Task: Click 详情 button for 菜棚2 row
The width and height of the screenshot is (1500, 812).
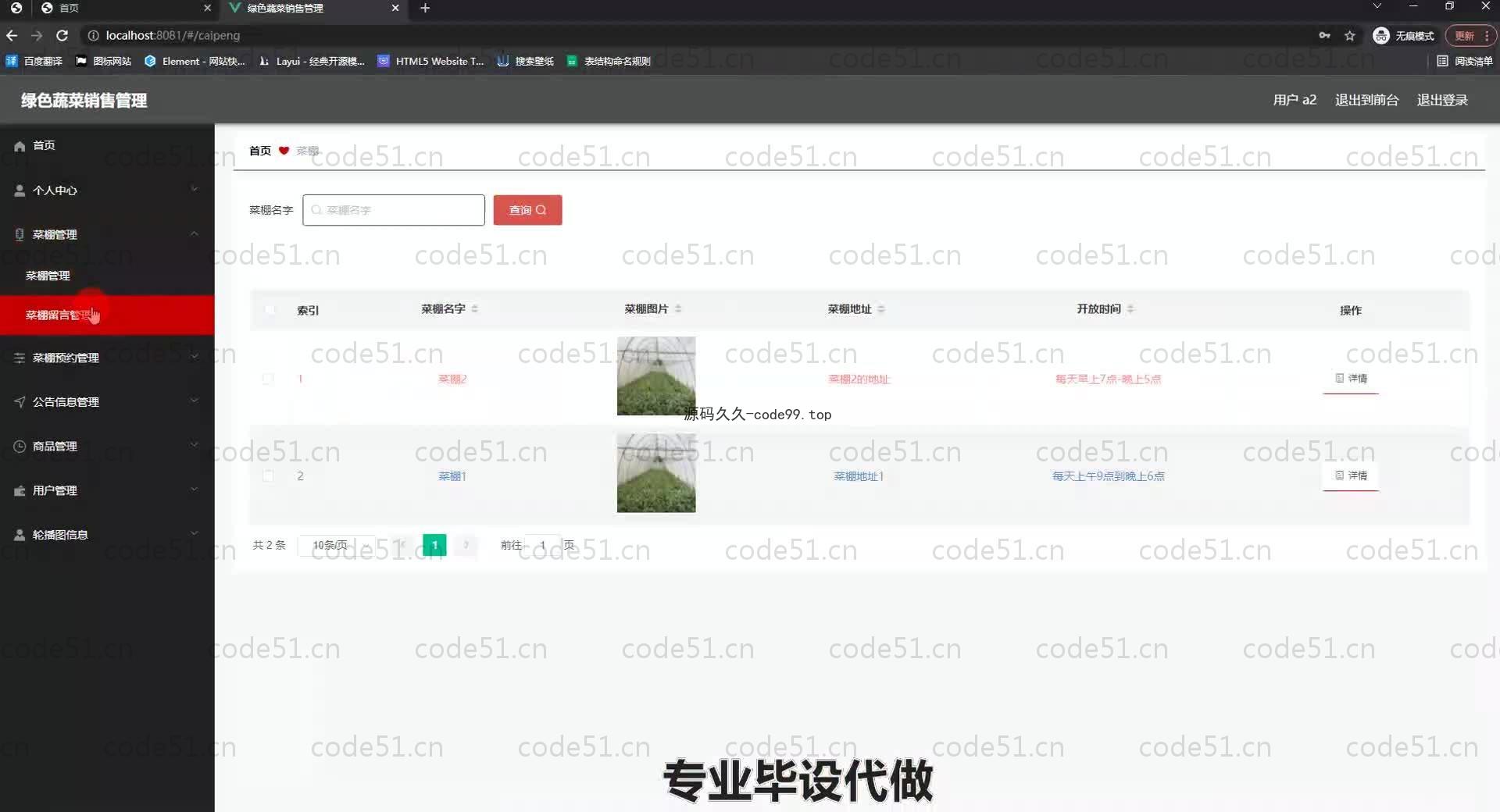Action: (x=1351, y=379)
